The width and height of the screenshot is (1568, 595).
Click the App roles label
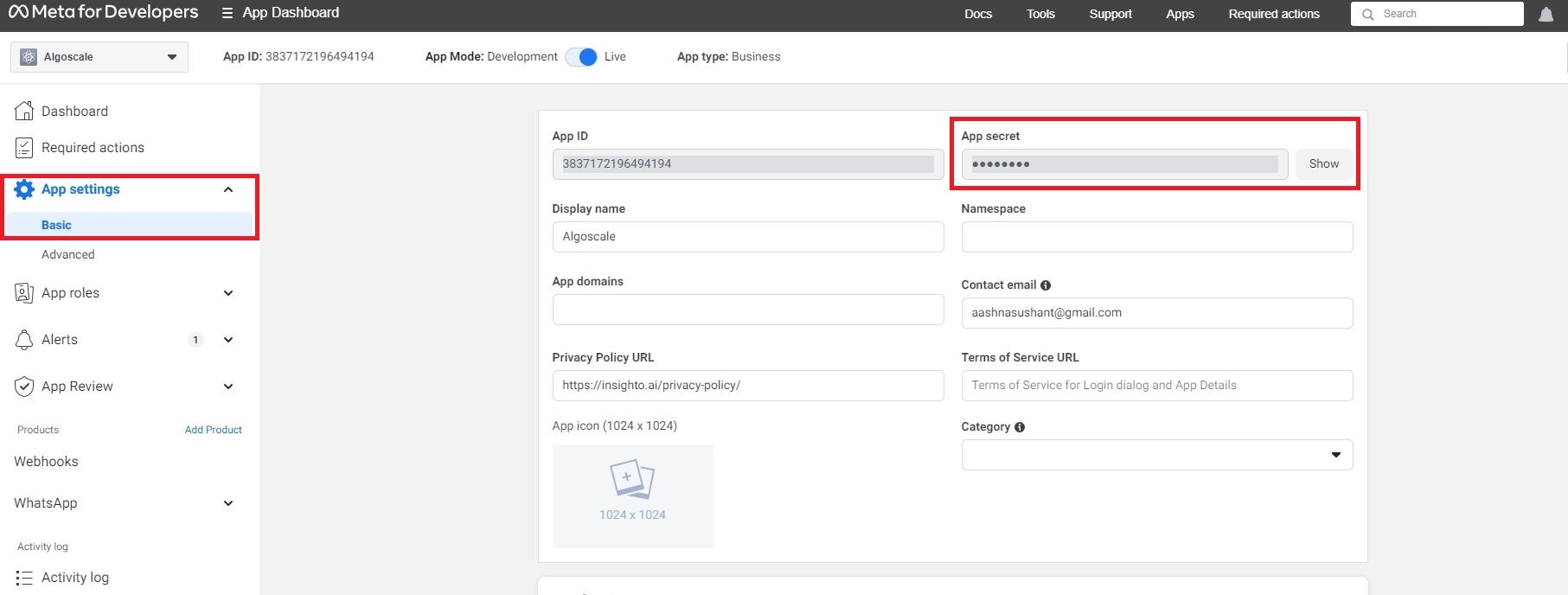coord(70,293)
